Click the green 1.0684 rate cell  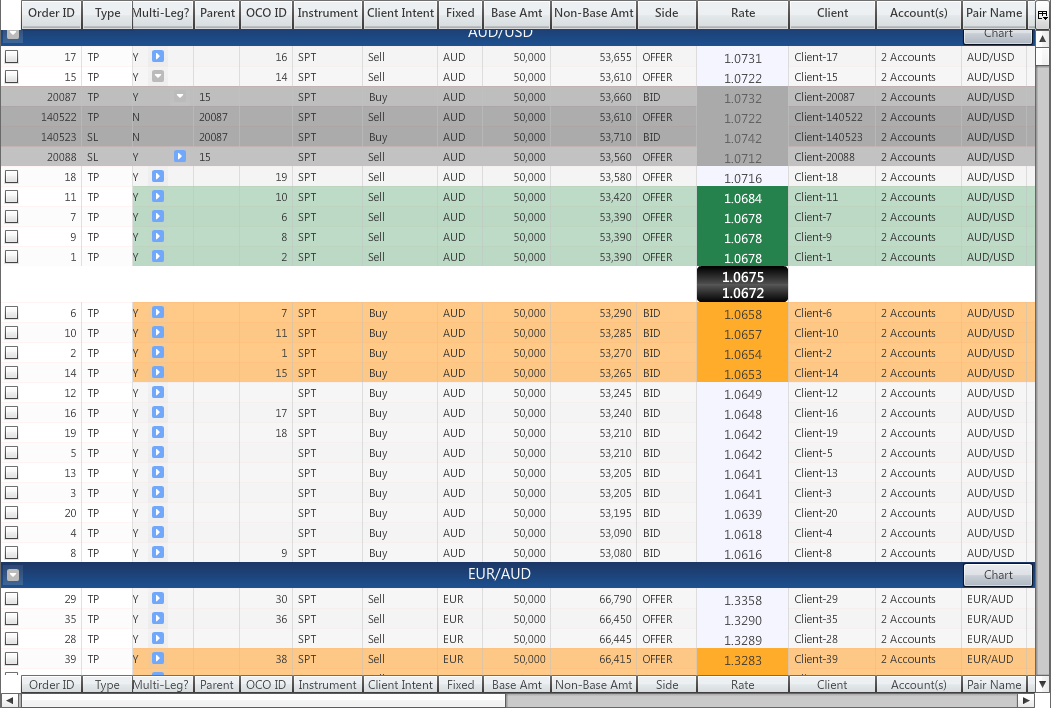coord(742,198)
